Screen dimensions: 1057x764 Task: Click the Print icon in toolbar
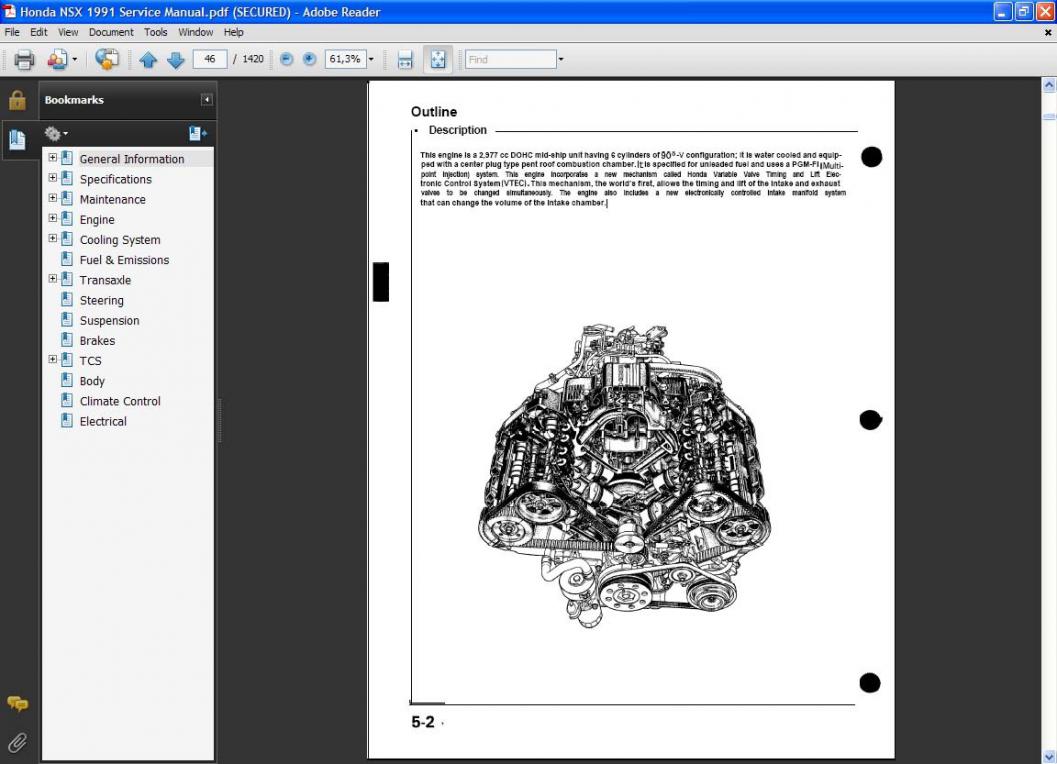coord(24,60)
